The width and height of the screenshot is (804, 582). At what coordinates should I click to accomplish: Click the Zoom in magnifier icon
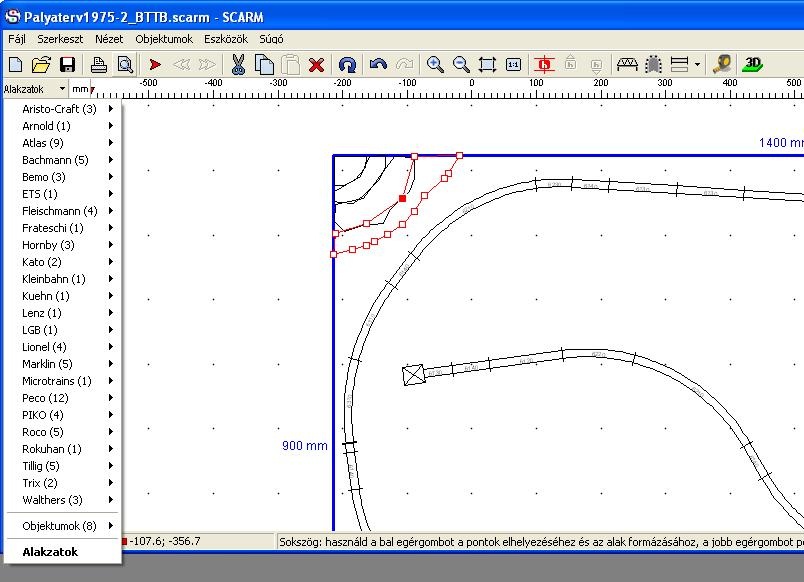435,65
